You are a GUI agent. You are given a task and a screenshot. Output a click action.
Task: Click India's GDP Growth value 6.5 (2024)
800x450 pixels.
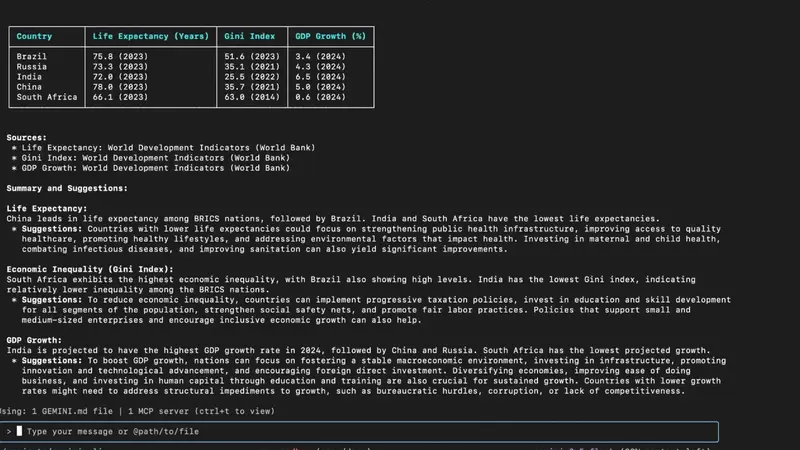(320, 77)
